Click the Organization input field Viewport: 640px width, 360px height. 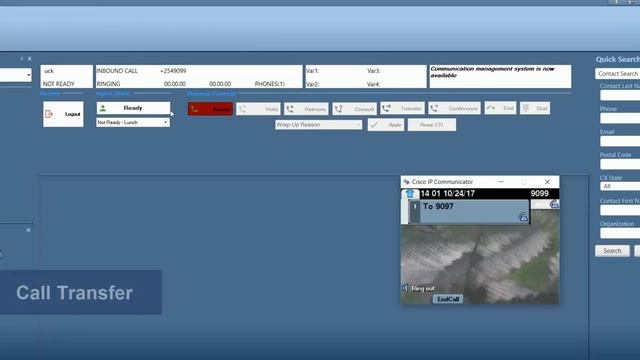tap(620, 233)
